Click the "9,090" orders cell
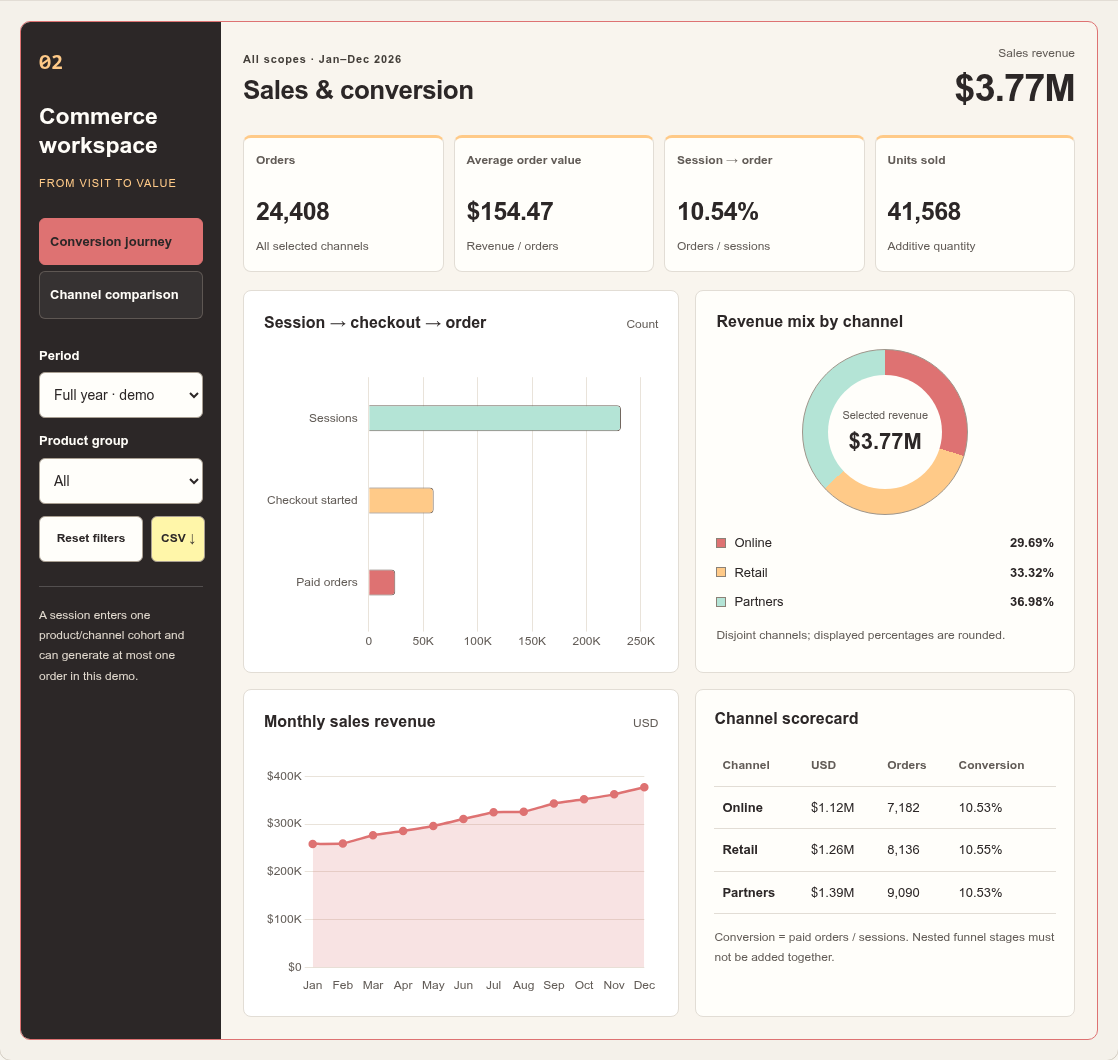1118x1060 pixels. click(903, 892)
